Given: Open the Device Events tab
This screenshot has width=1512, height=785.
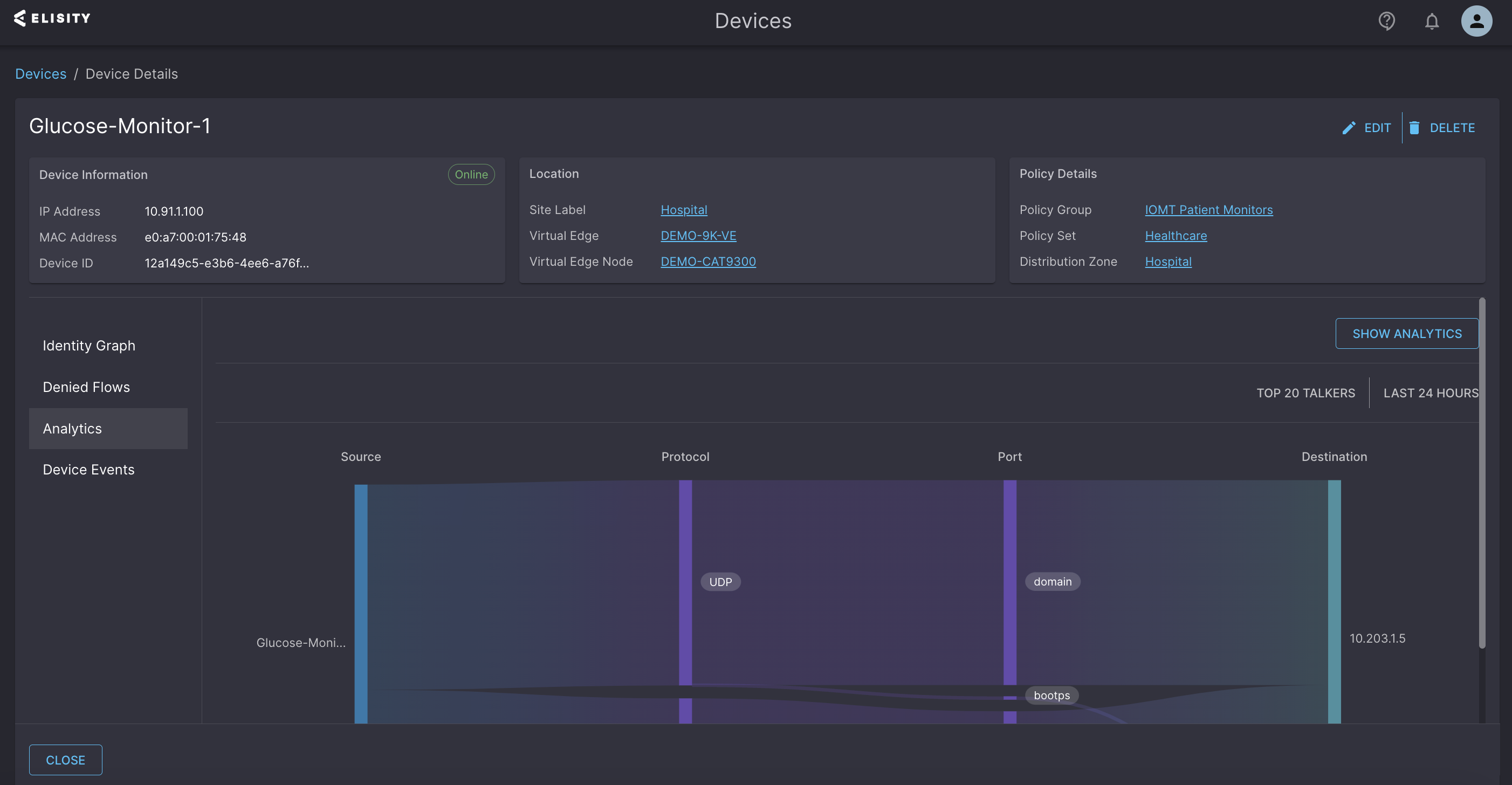Looking at the screenshot, I should click(88, 470).
